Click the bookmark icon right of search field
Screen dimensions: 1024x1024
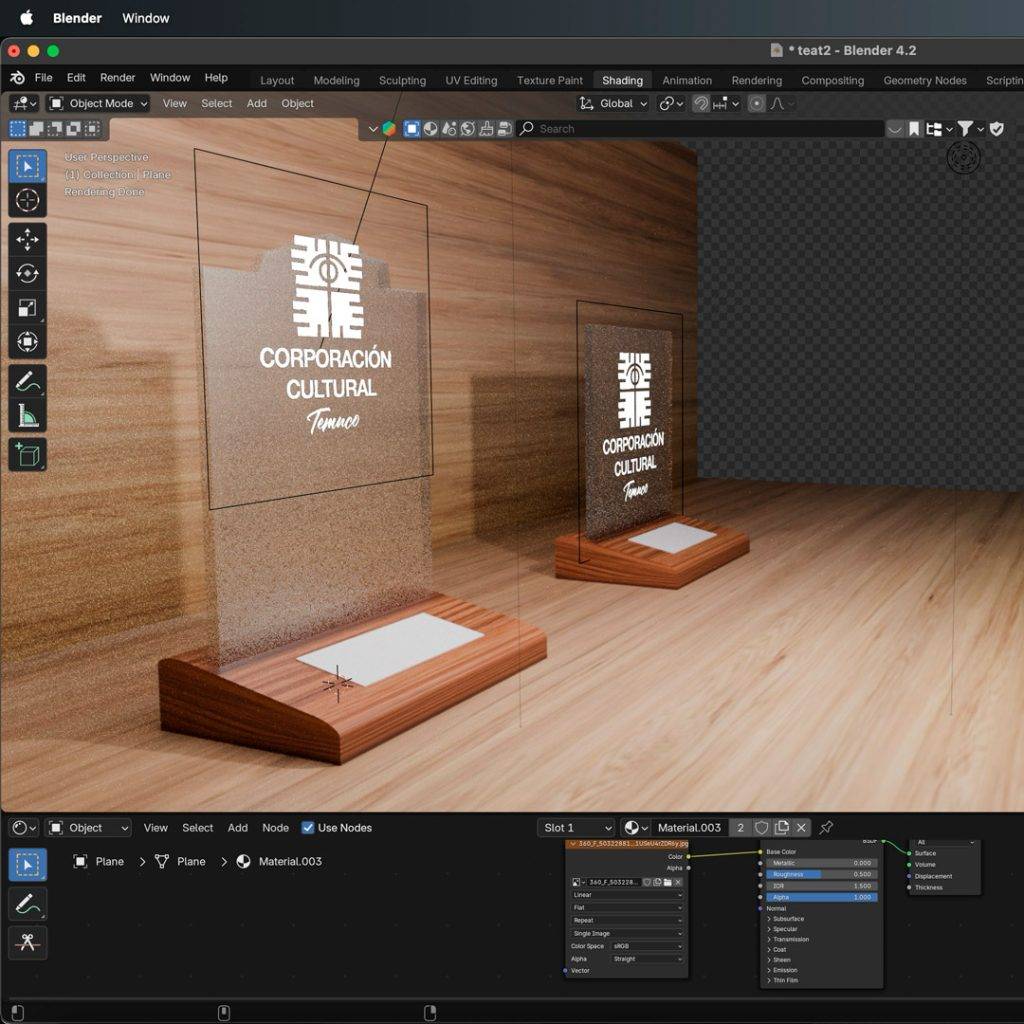(x=914, y=129)
